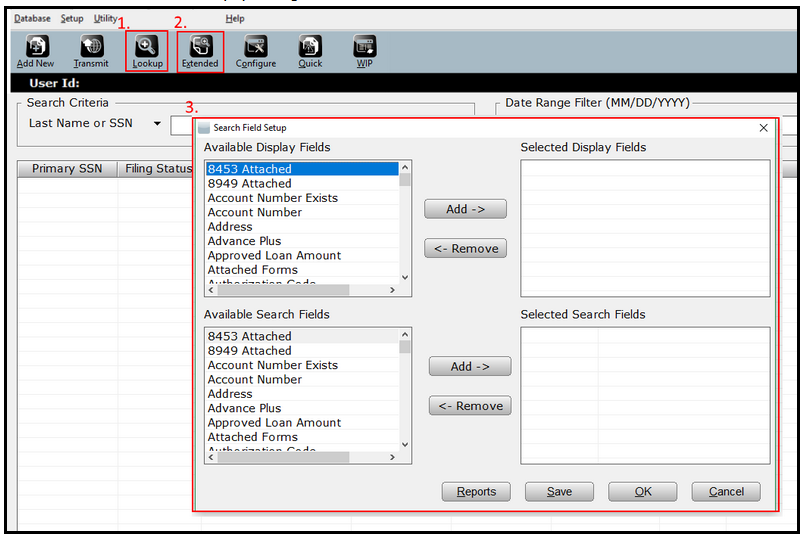Click the Configure toolbar icon

(x=256, y=51)
